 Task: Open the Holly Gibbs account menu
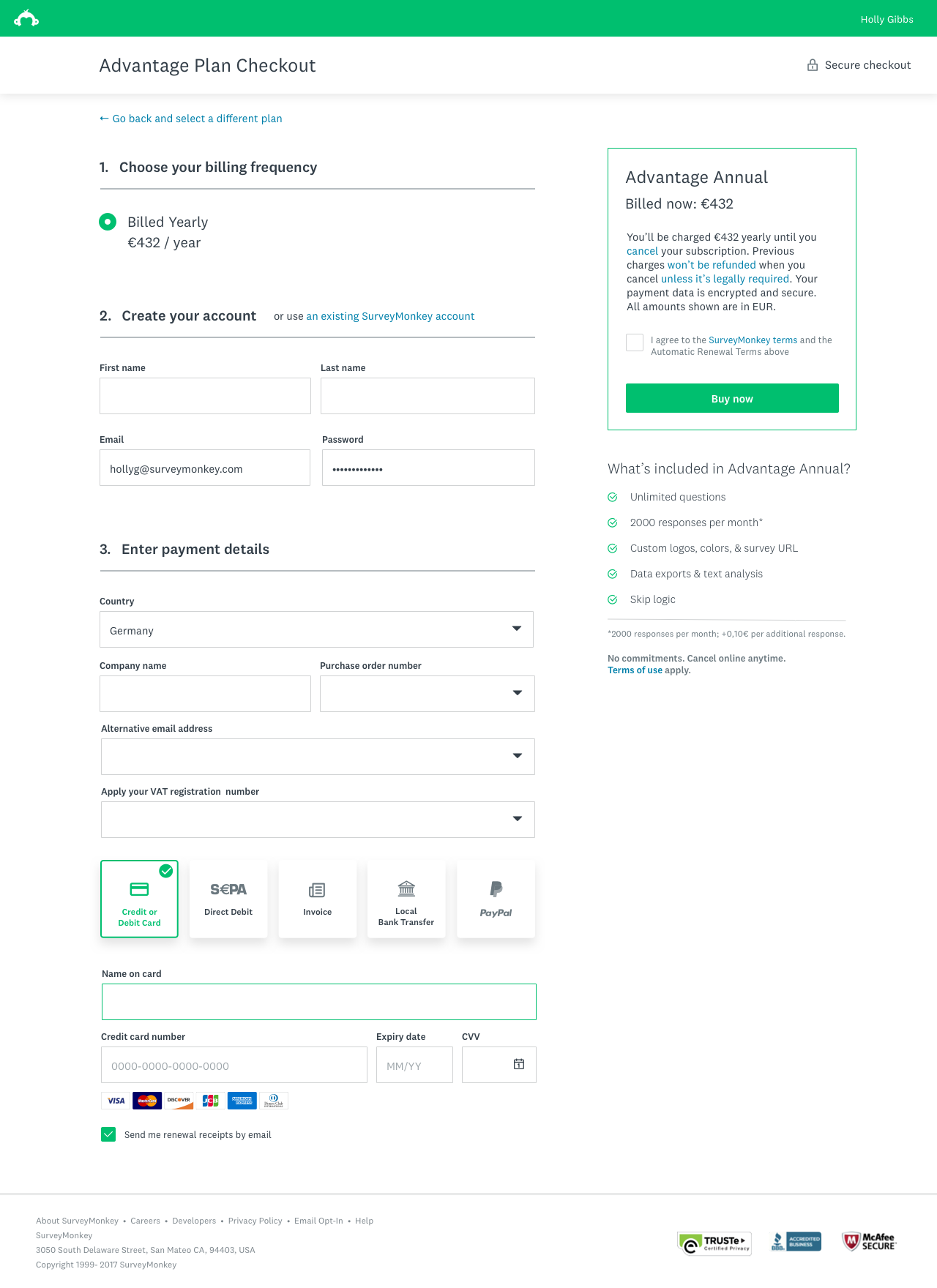pyautogui.click(x=886, y=19)
